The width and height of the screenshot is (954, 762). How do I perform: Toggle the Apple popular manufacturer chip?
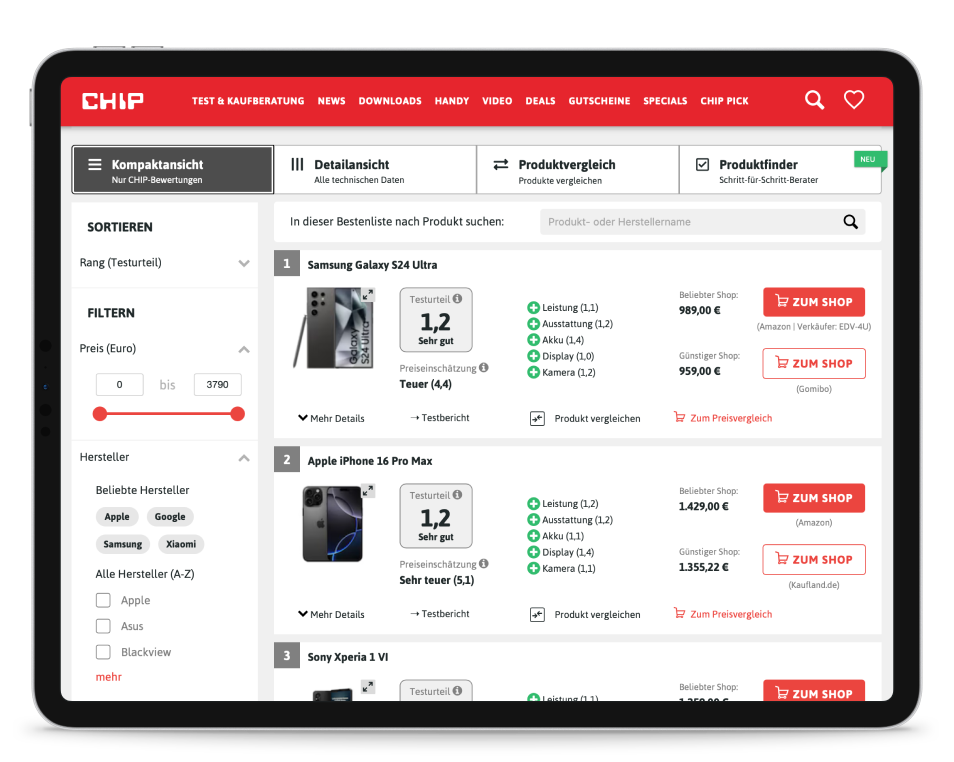117,517
